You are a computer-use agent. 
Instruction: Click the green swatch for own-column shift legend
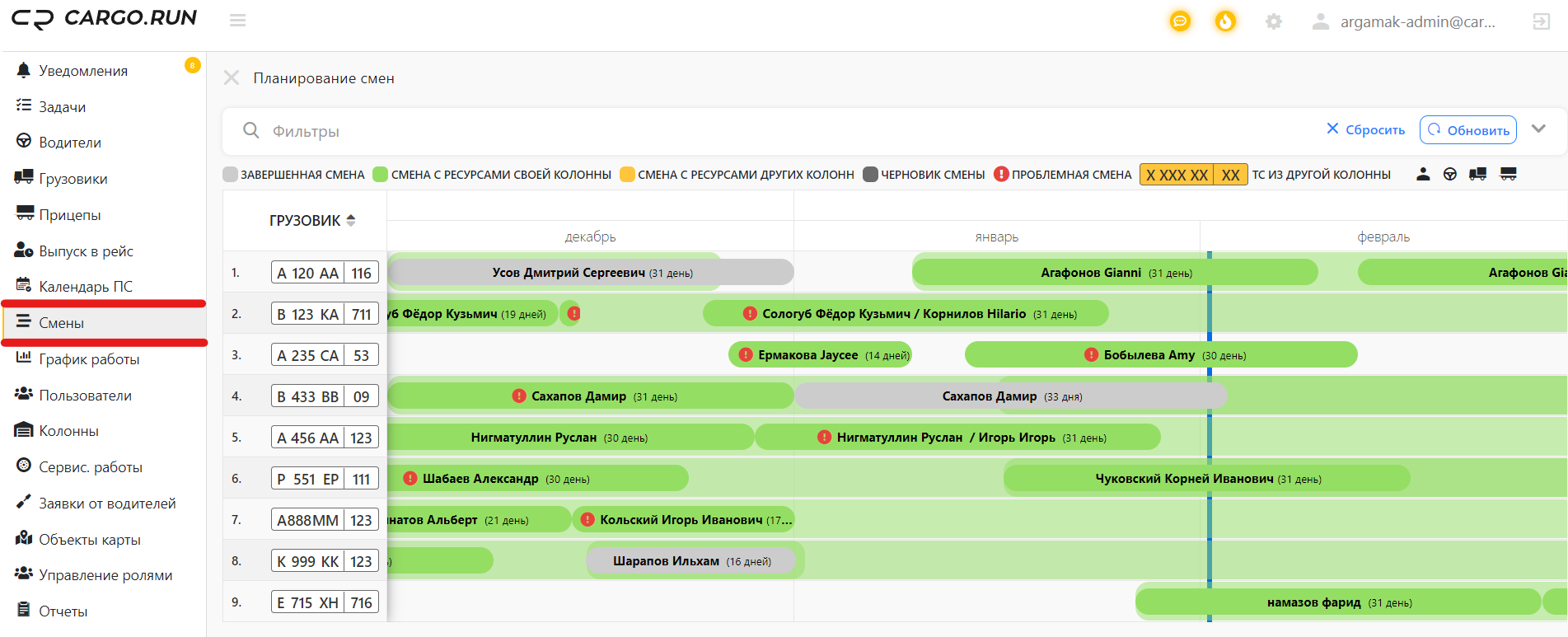click(380, 174)
